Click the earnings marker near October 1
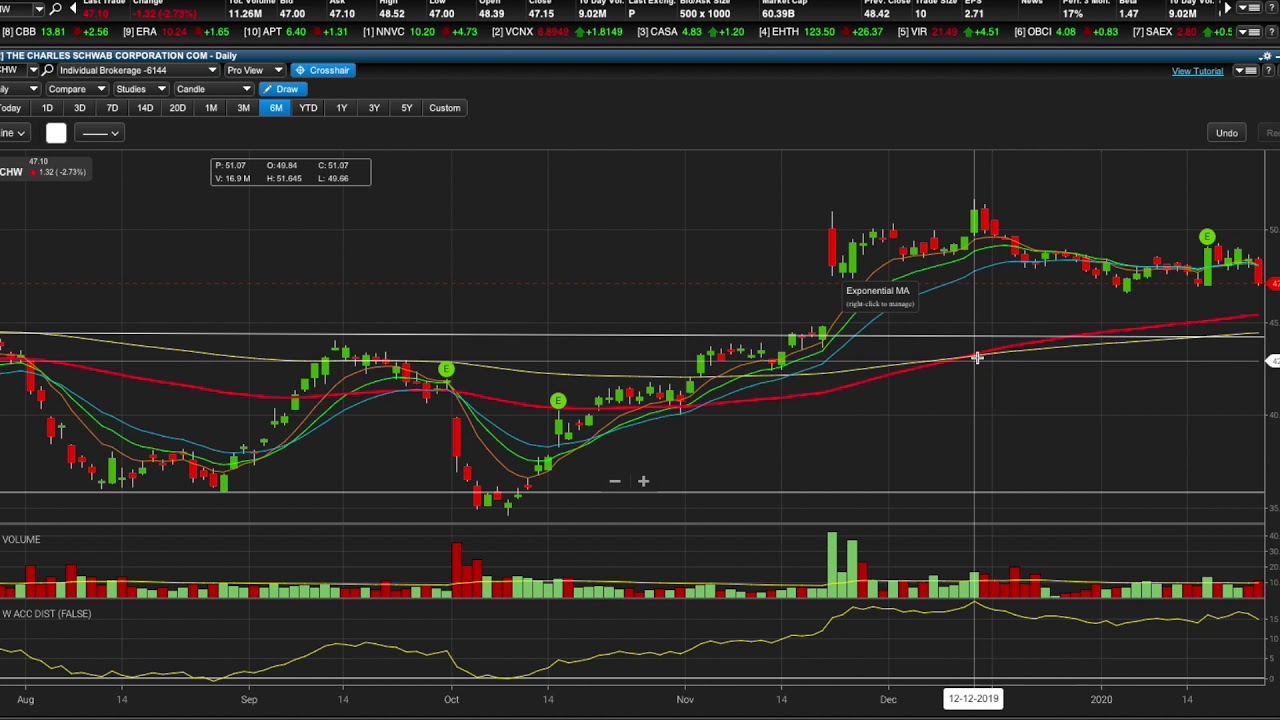Image resolution: width=1280 pixels, height=720 pixels. pyautogui.click(x=446, y=370)
